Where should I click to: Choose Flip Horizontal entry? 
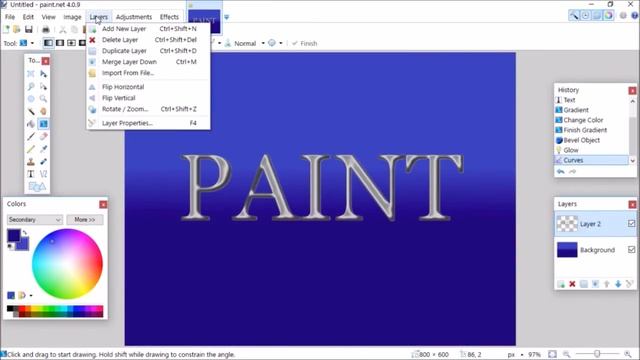(149, 87)
